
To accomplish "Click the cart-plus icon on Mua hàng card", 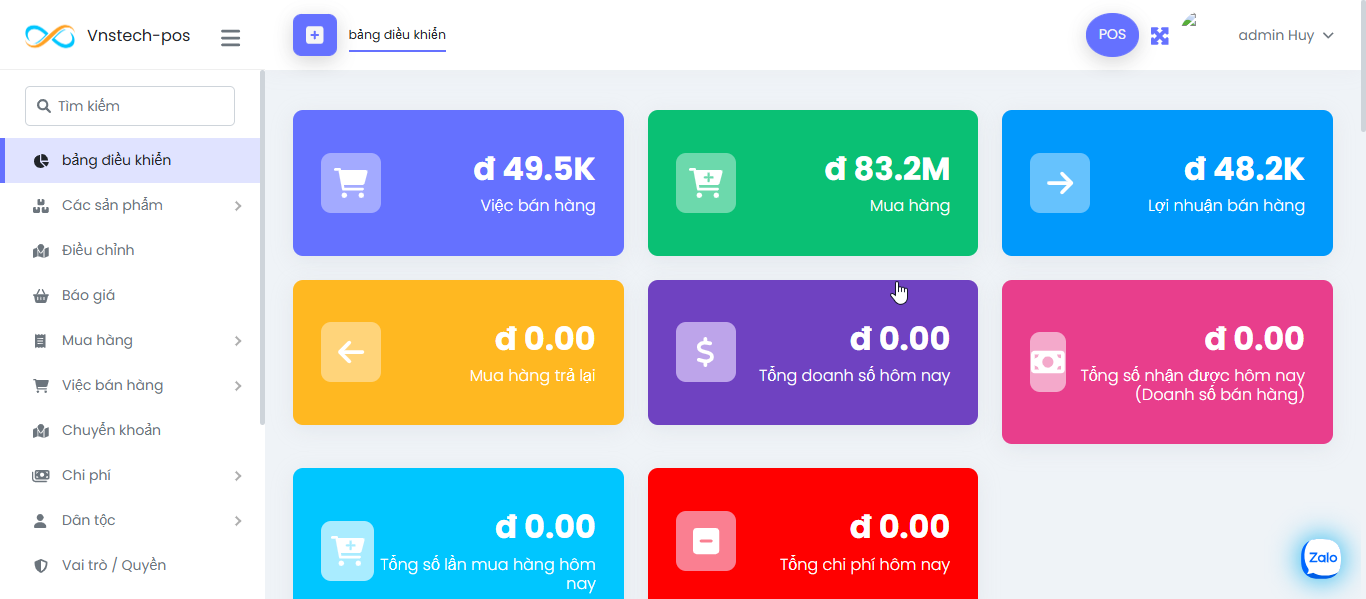I will pyautogui.click(x=705, y=183).
